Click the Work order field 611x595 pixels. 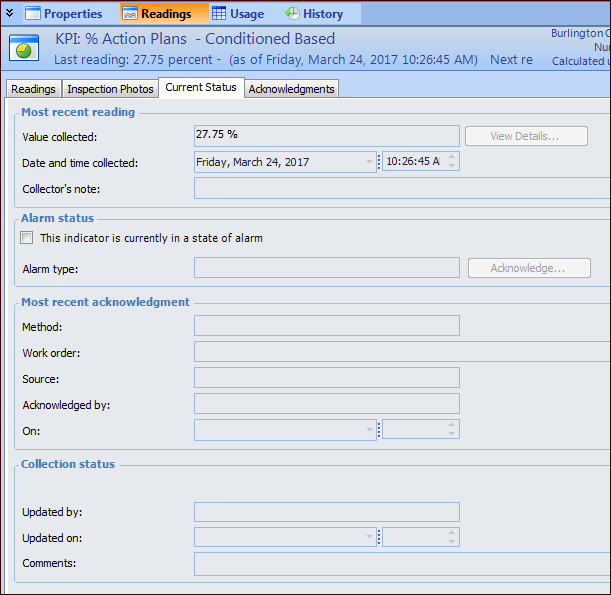click(x=402, y=351)
